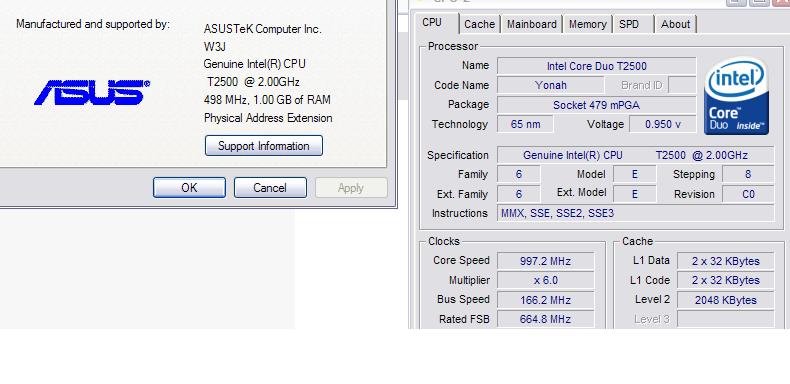Click the disabled Apply button
Image resolution: width=790 pixels, height=384 pixels.
pyautogui.click(x=351, y=187)
